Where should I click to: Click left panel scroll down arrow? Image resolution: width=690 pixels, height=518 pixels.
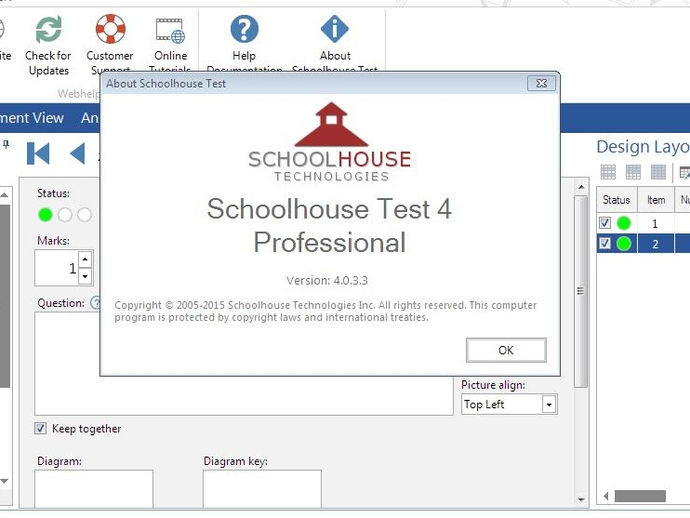(x=4, y=481)
